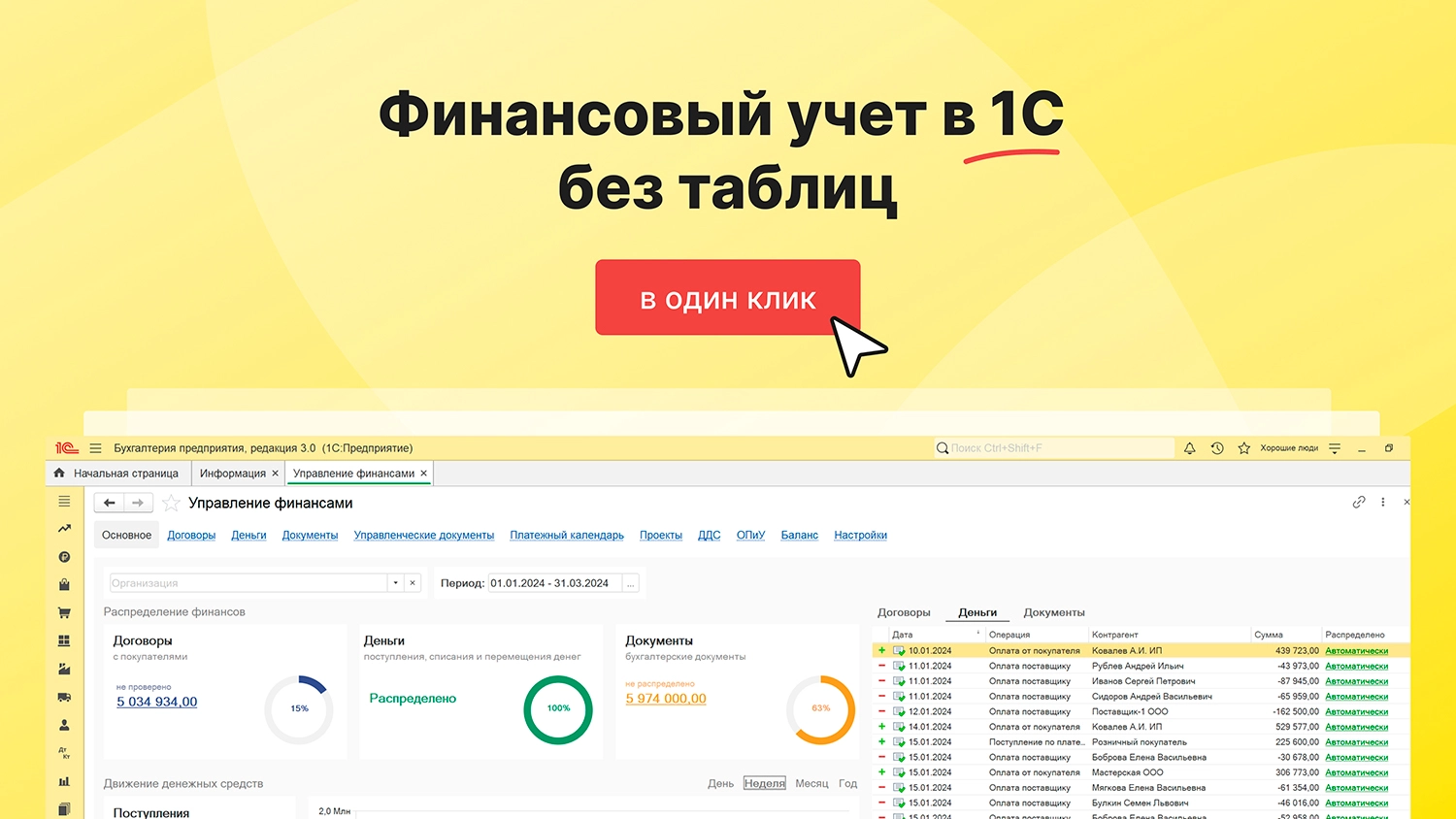Viewport: 1456px width, 819px height.
Task: Open the delivery truck section in sidebar
Action: tap(64, 697)
